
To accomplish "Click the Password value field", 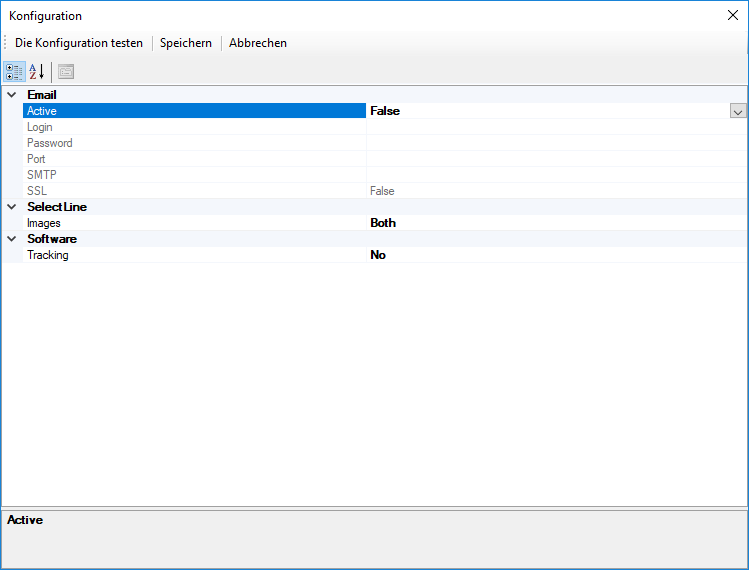I will pos(555,143).
